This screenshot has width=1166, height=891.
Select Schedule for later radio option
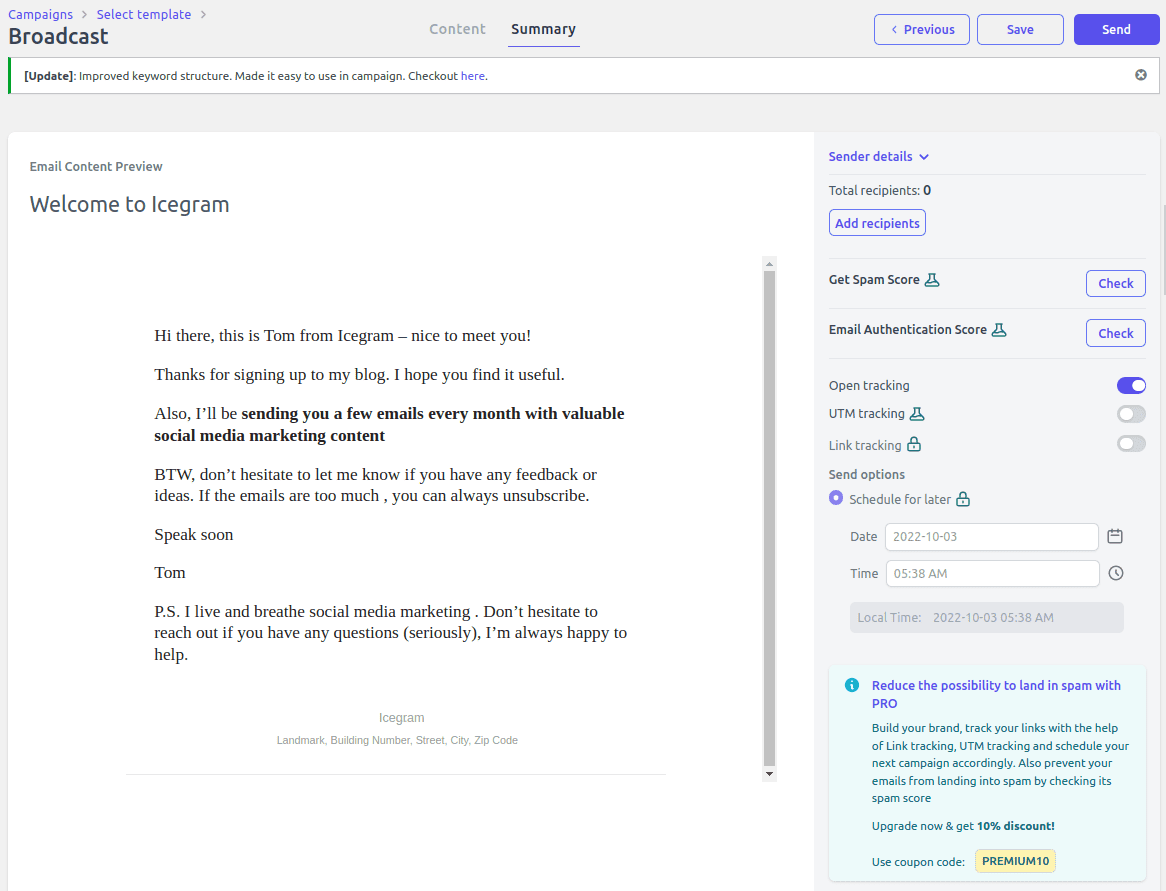(836, 498)
